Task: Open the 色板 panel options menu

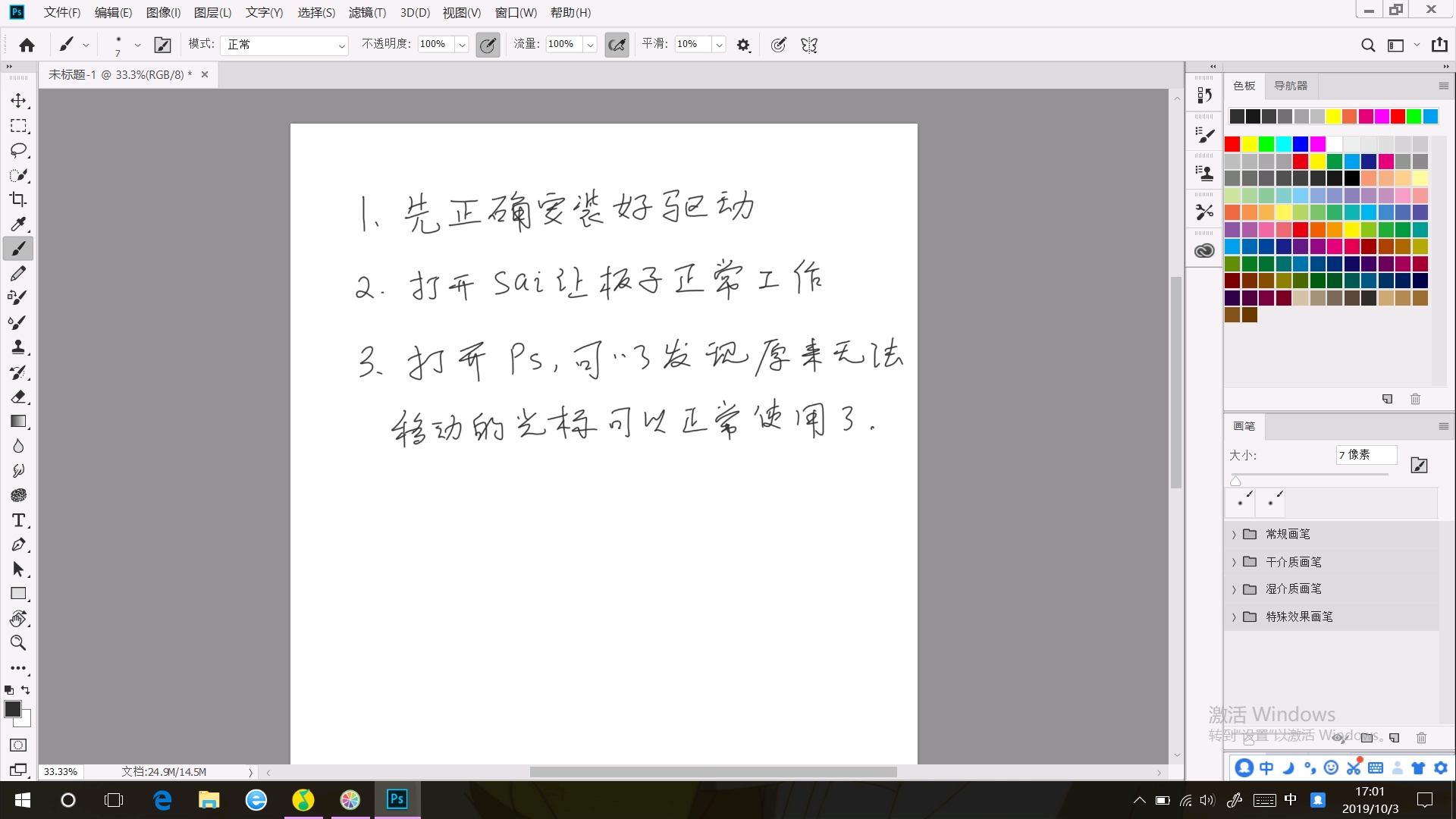Action: [1444, 86]
